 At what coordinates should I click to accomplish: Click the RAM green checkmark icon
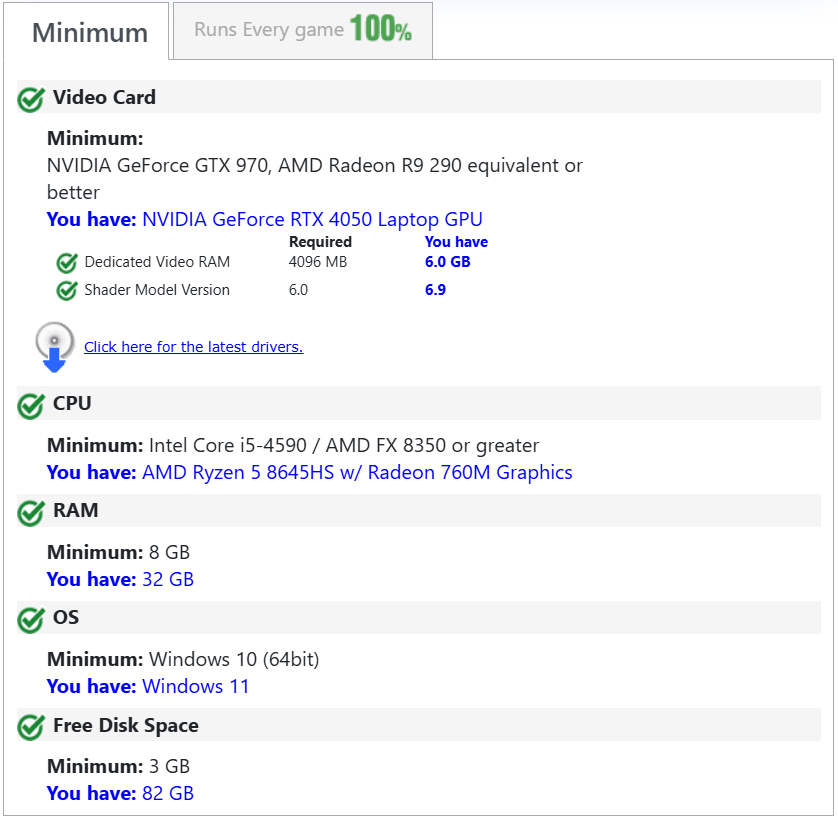[x=31, y=512]
